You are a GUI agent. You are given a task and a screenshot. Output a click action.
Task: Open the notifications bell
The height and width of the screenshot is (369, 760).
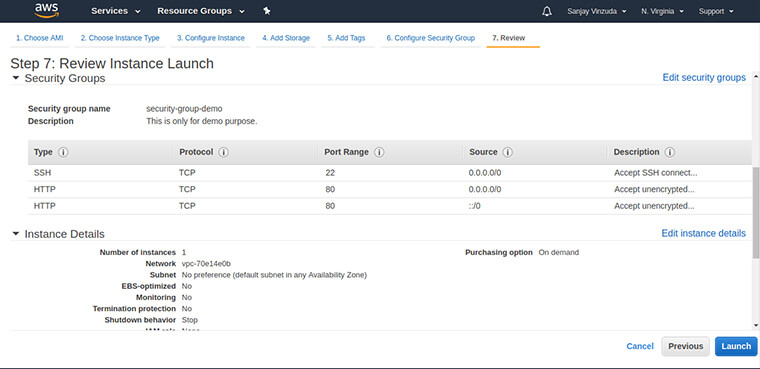[x=547, y=11]
